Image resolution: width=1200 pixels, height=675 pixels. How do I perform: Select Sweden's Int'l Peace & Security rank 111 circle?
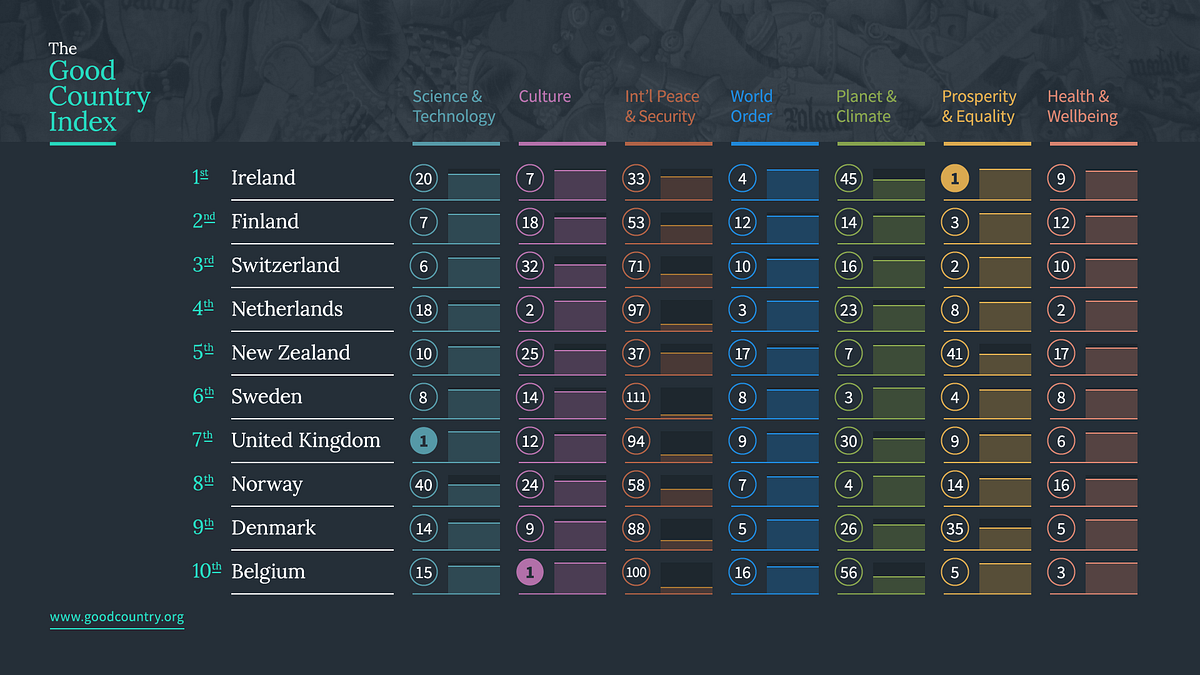click(x=636, y=397)
